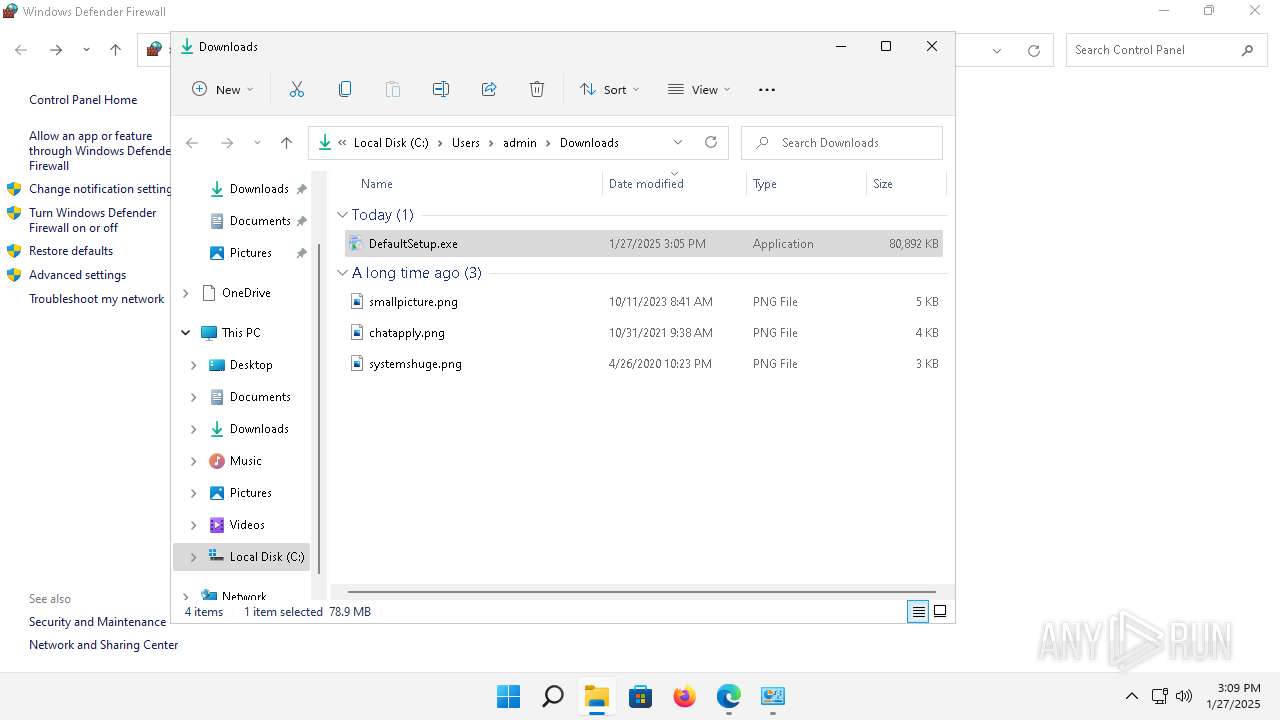Click the Search Downloads input box
This screenshot has height=720, width=1280.
tap(842, 143)
